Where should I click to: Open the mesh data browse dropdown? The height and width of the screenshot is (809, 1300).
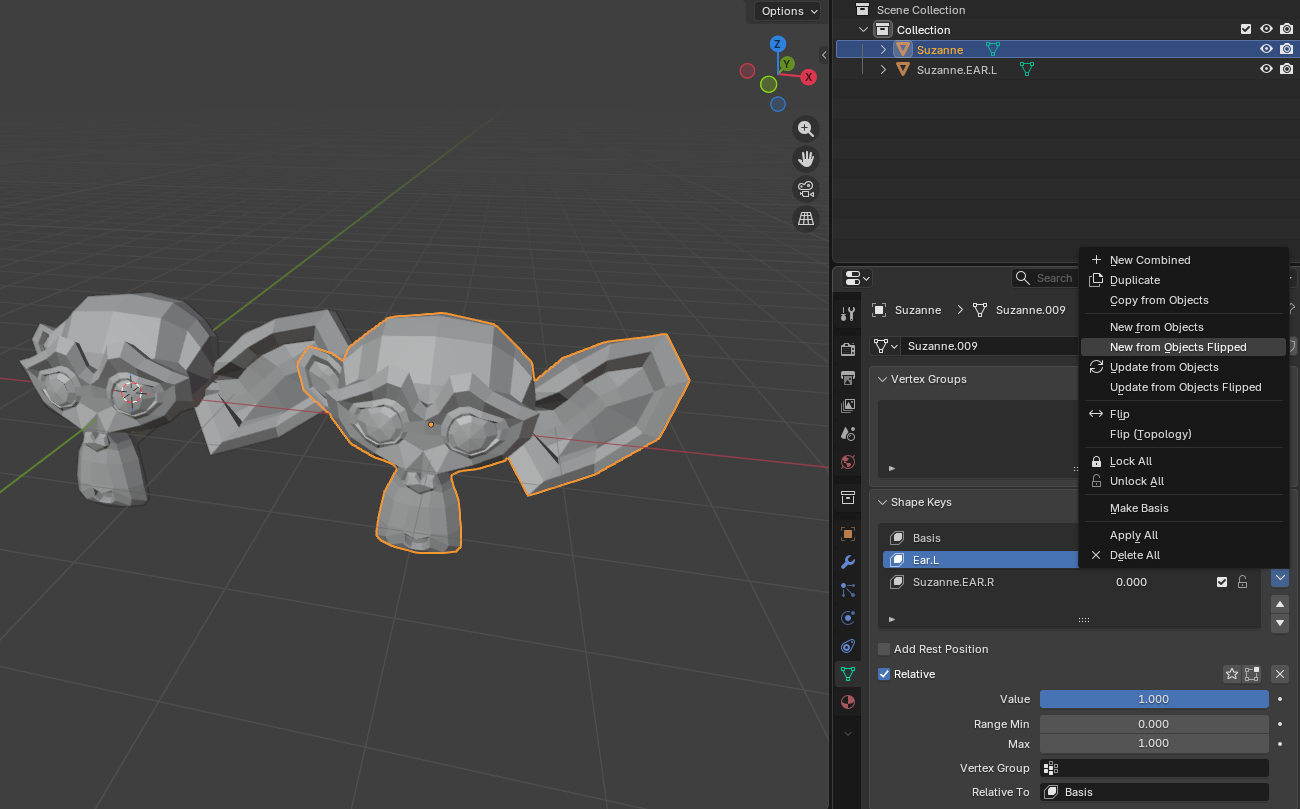[886, 346]
